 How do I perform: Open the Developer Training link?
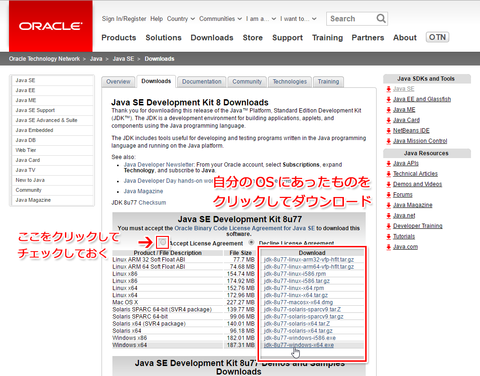[418, 226]
